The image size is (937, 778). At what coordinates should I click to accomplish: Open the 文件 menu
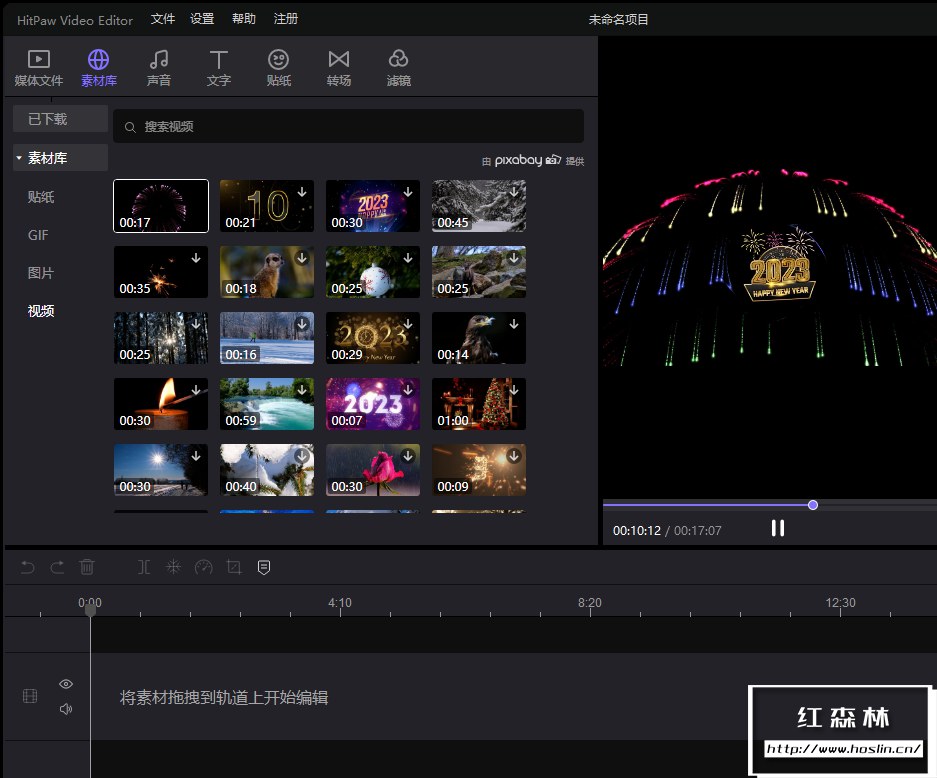tap(163, 19)
